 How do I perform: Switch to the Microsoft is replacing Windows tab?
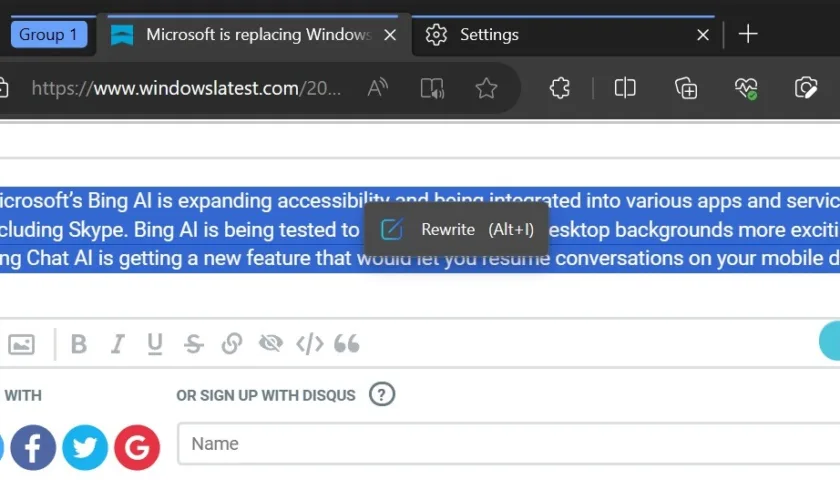coord(254,34)
